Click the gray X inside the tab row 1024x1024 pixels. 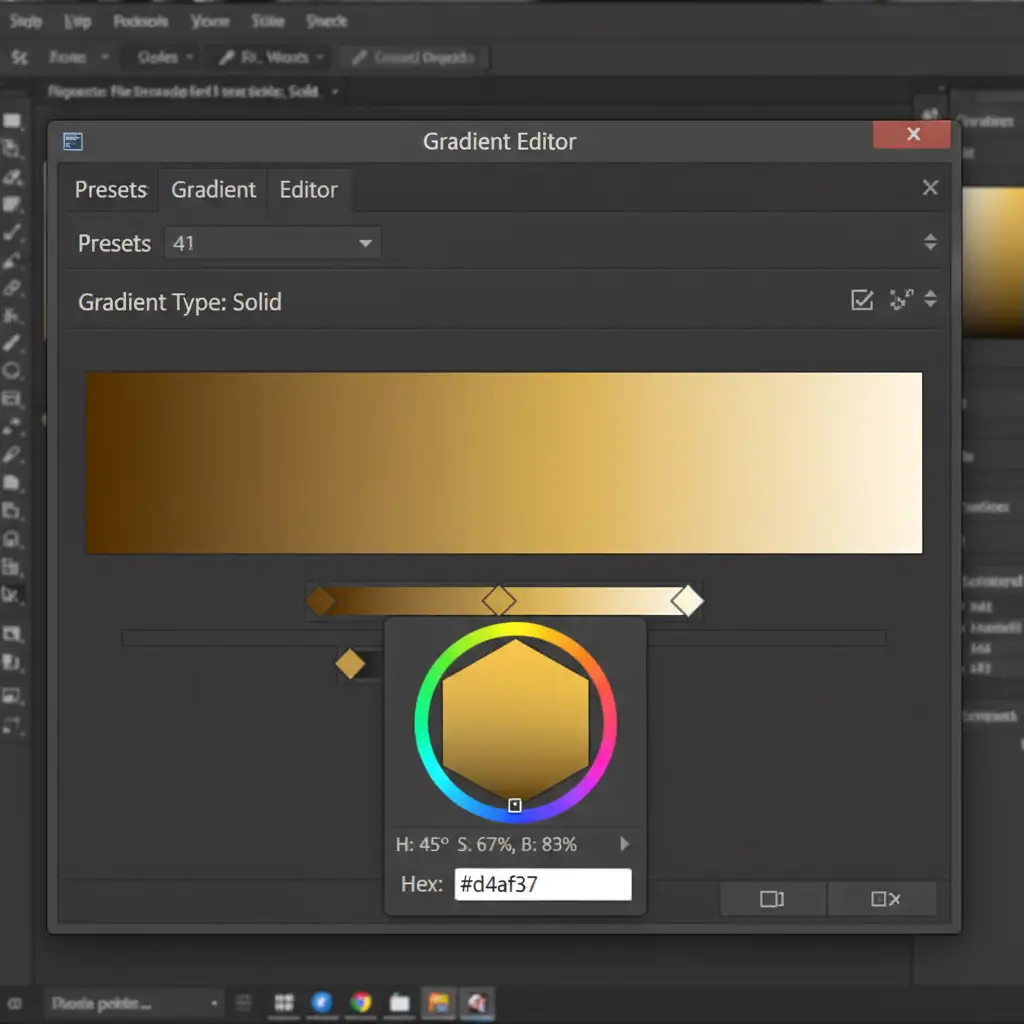point(930,188)
